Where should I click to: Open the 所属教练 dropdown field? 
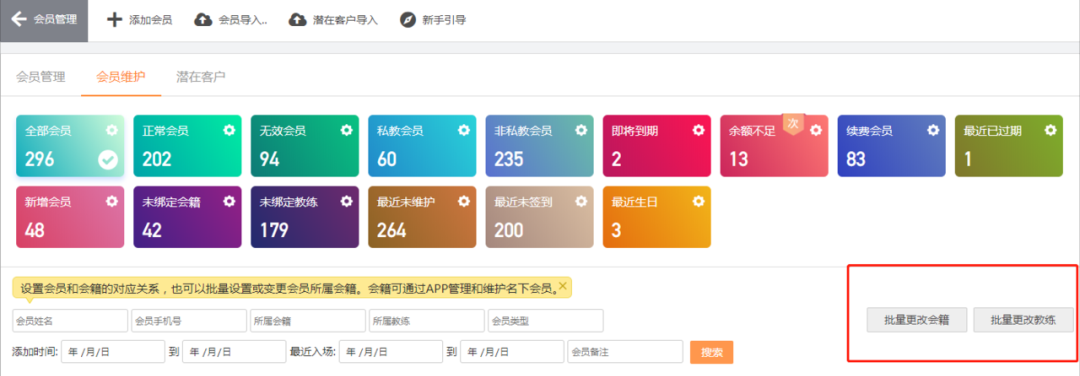click(x=427, y=321)
